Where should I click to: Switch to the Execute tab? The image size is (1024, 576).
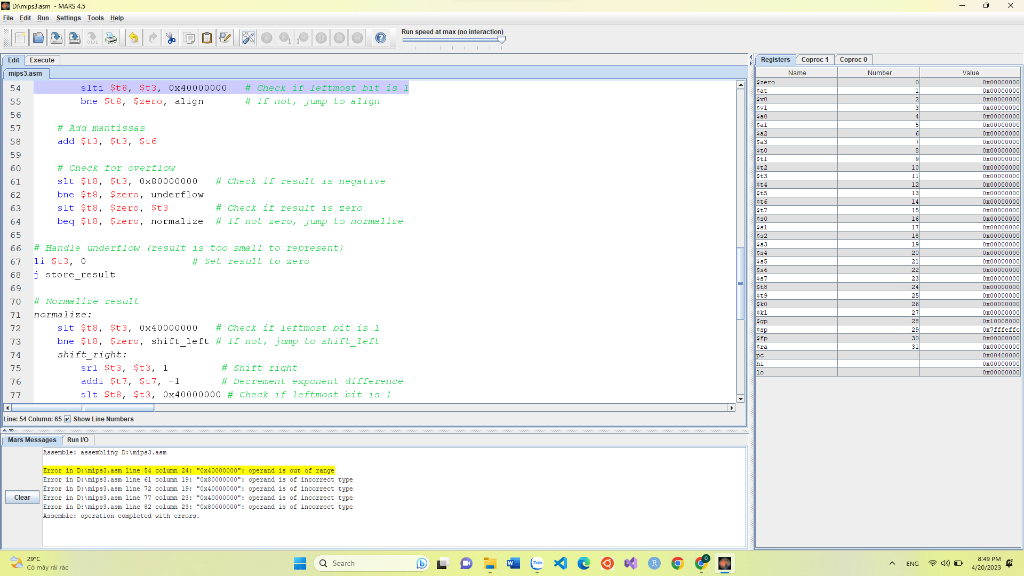click(x=42, y=60)
